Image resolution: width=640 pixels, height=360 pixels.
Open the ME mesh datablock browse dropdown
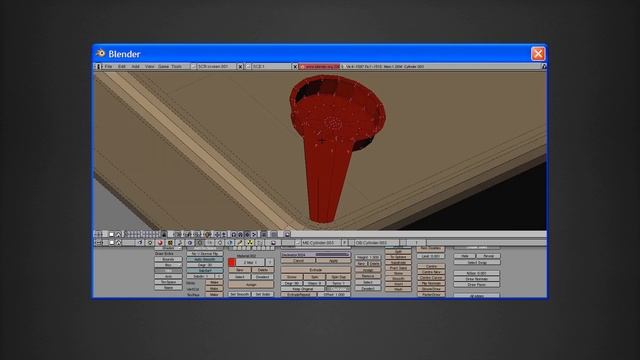coord(298,242)
